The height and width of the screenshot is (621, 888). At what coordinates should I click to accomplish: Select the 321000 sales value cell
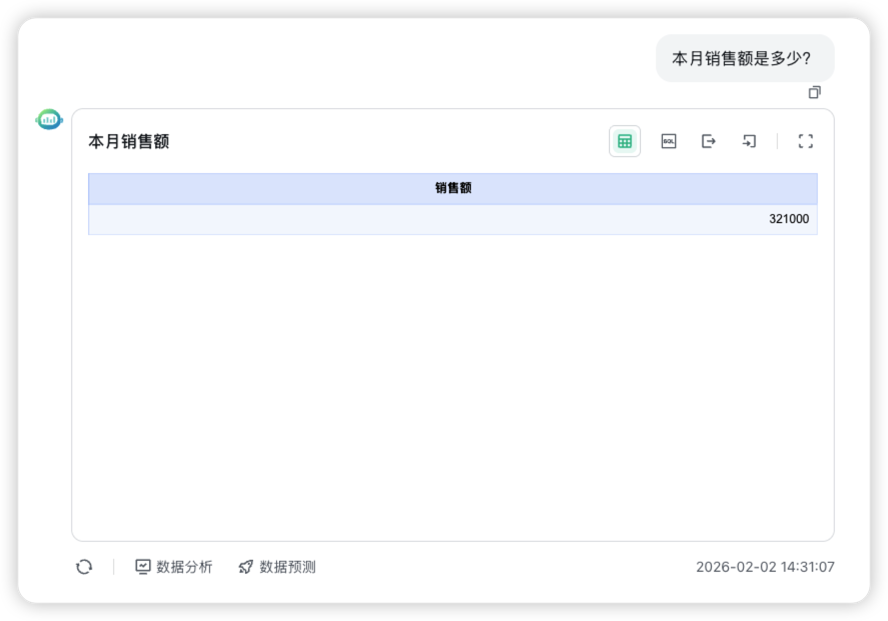tap(789, 218)
